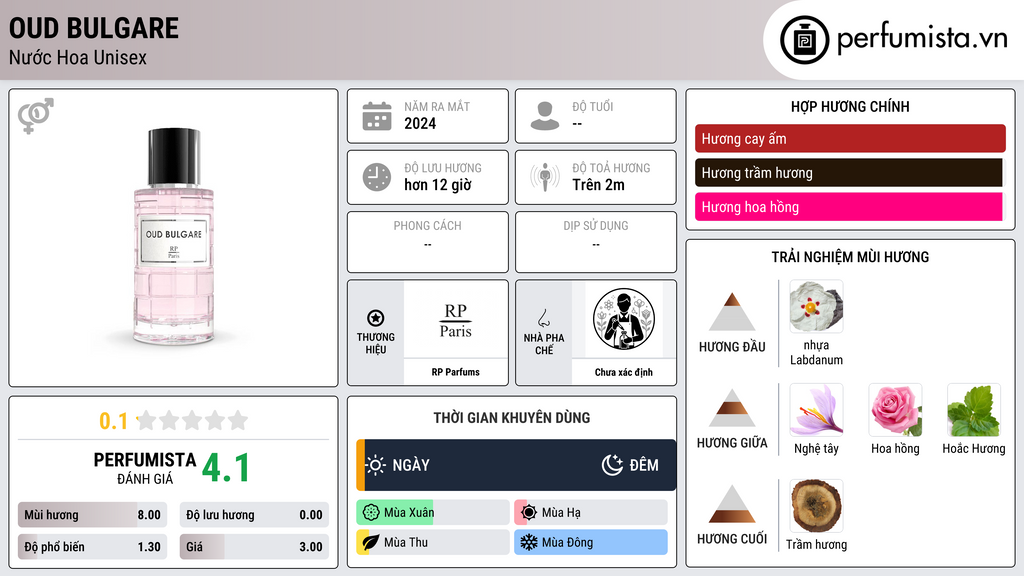The image size is (1024, 576).
Task: Click the Mùa Xuân season bar
Action: [433, 513]
